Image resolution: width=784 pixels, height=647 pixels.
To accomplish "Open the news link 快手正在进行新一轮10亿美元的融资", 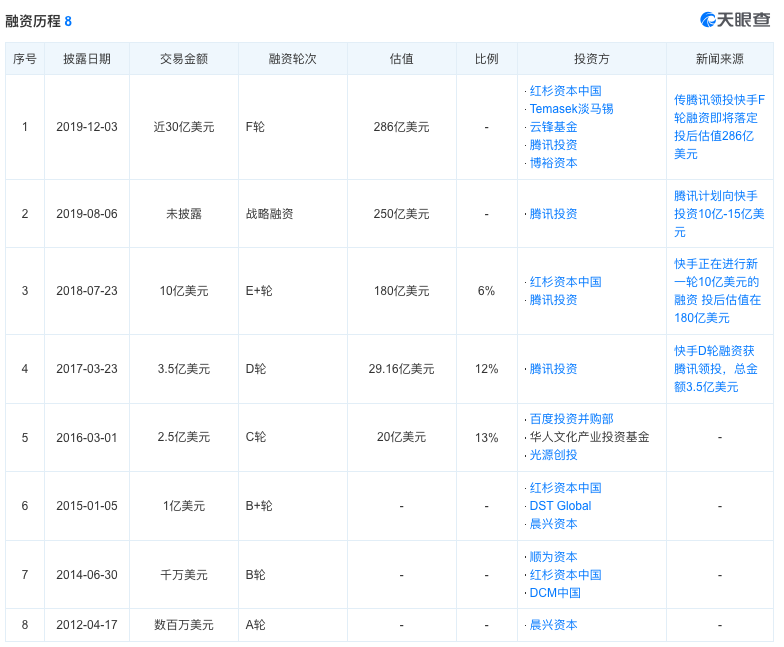I will (718, 291).
